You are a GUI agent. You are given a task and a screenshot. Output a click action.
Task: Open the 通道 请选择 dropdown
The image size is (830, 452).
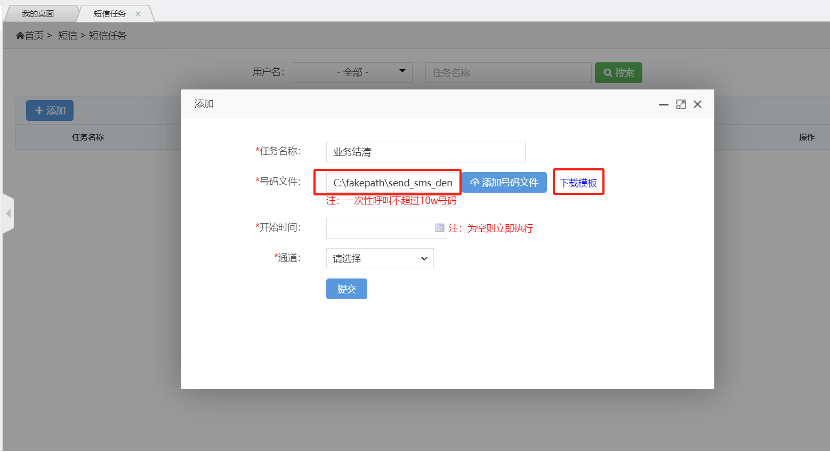click(380, 258)
